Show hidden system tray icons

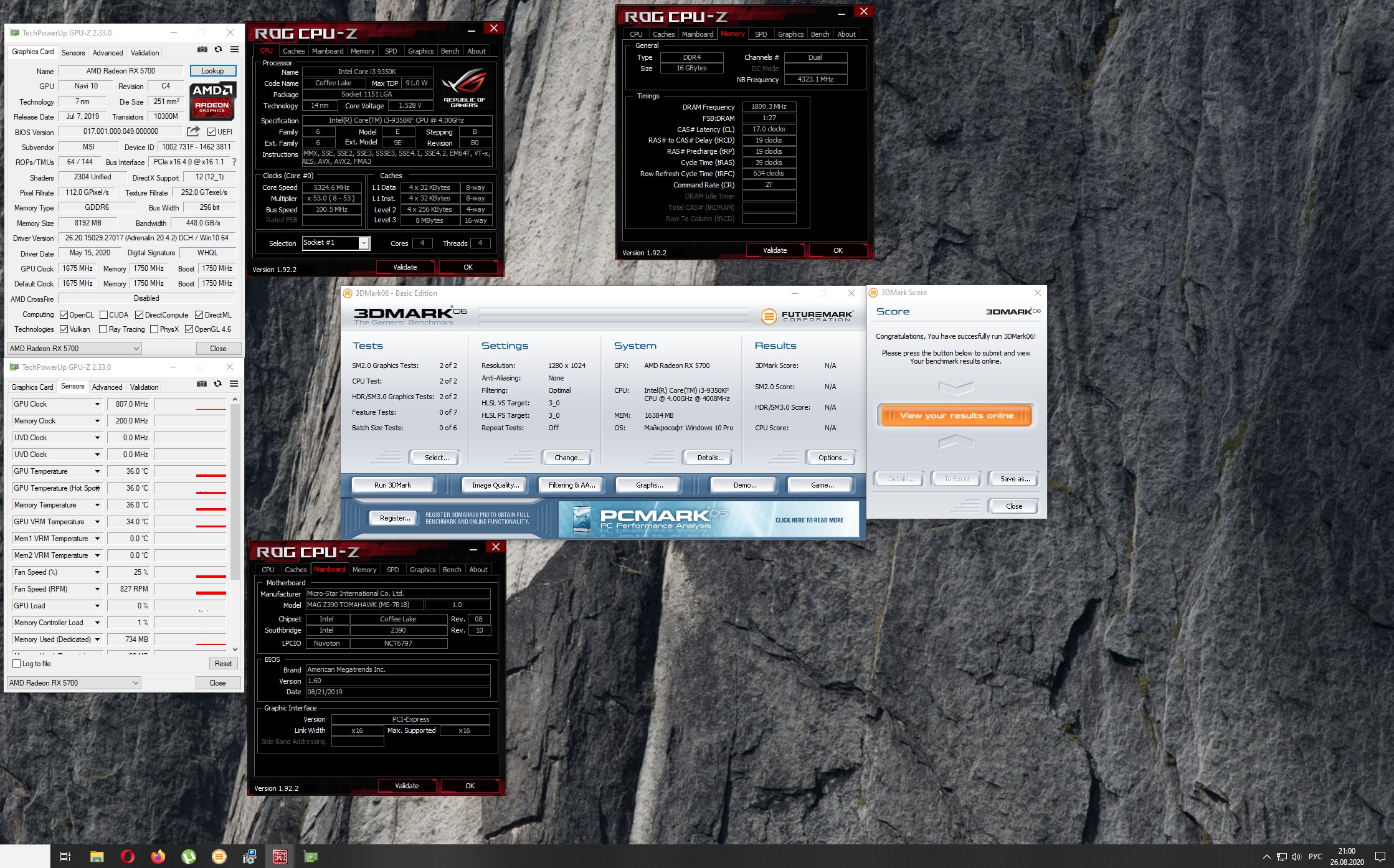1266,857
